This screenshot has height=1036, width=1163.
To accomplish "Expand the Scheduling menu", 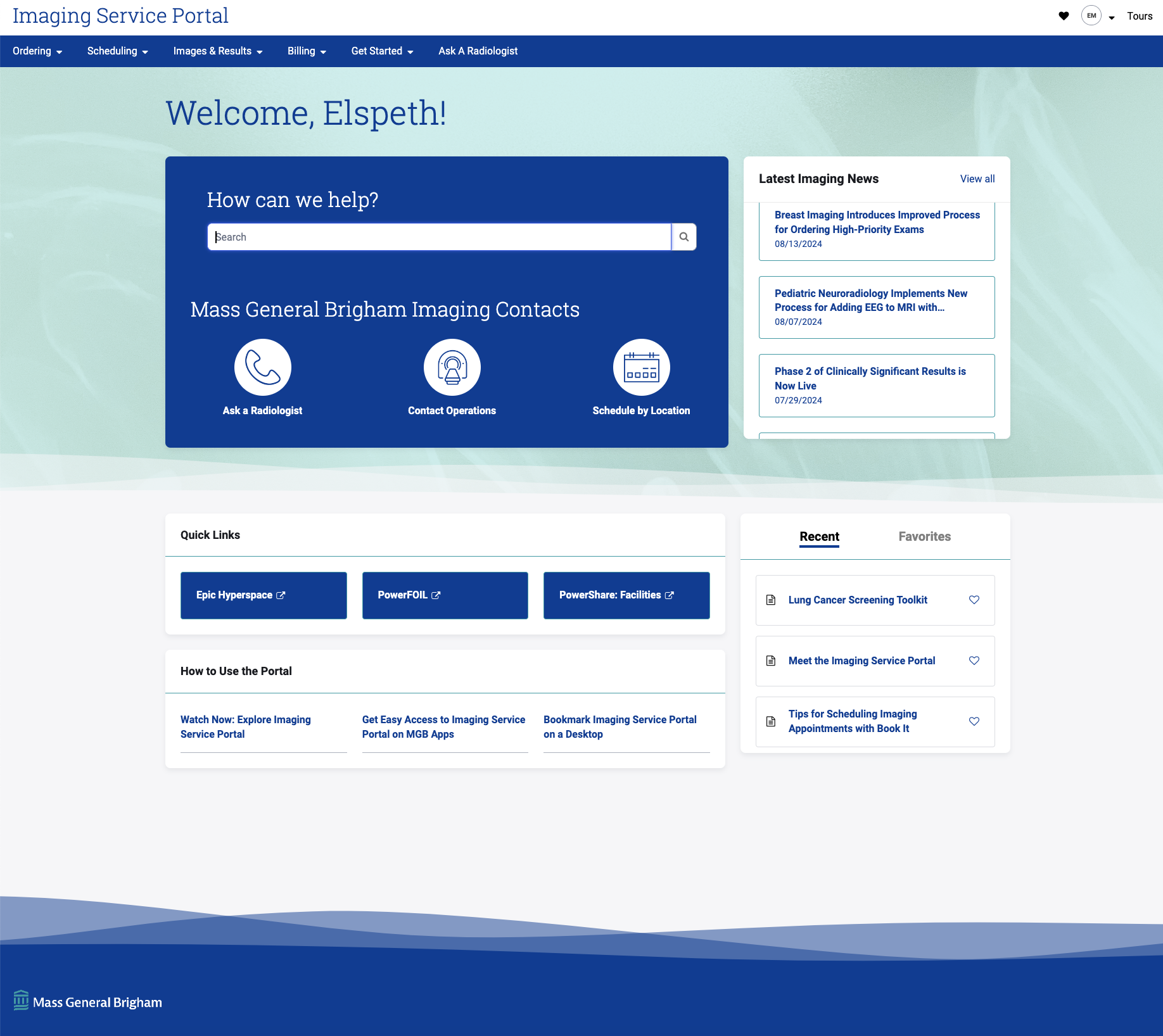I will 118,51.
